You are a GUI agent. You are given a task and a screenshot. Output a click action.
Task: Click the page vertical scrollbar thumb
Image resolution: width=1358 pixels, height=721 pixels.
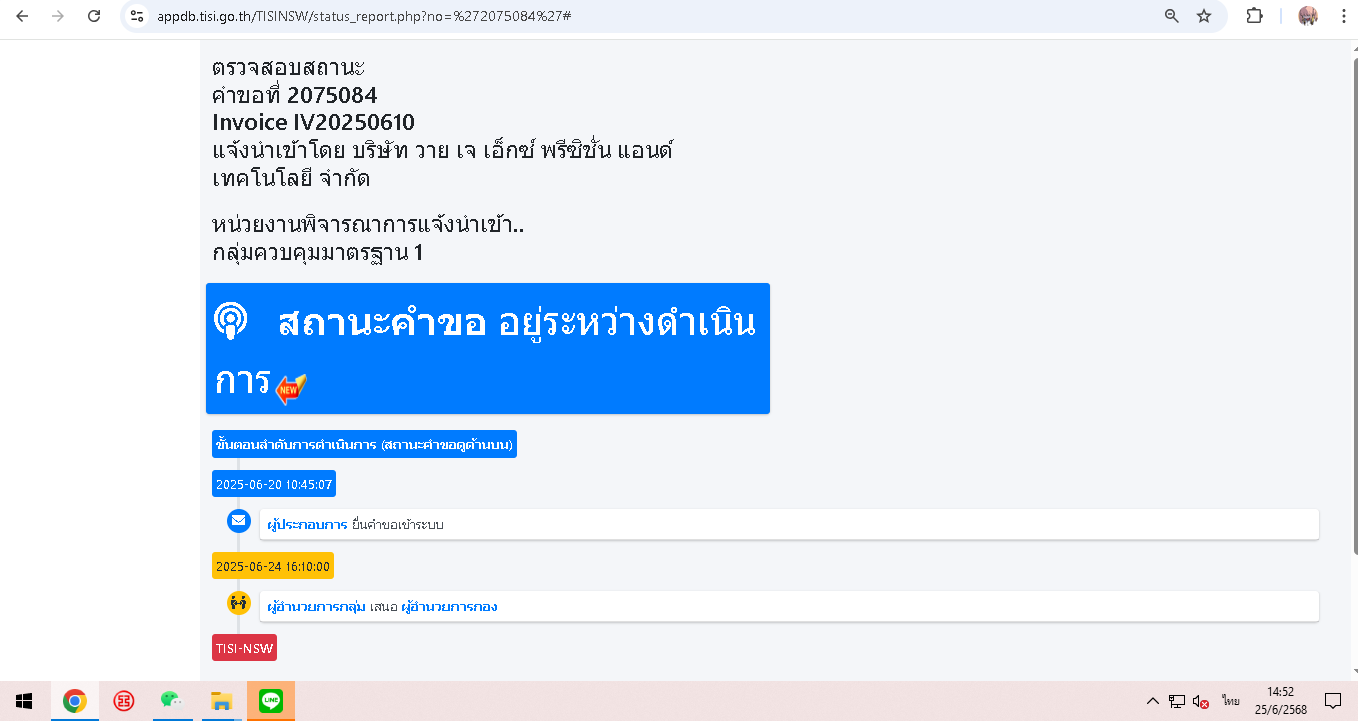1354,305
